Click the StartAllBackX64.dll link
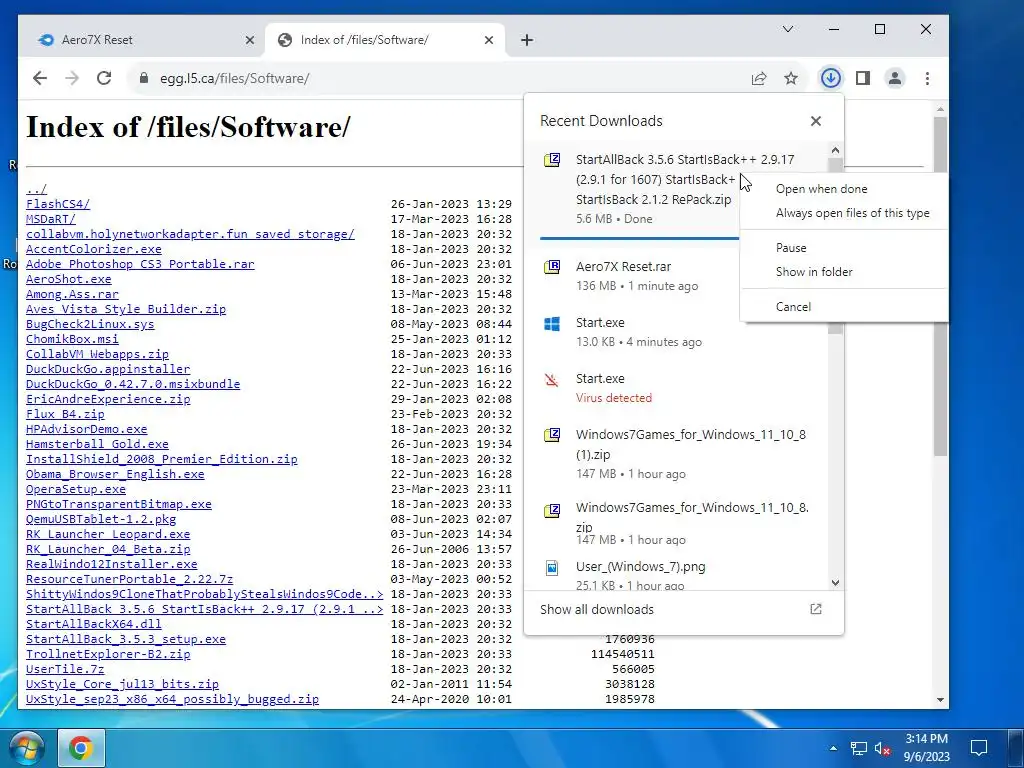 pos(93,624)
